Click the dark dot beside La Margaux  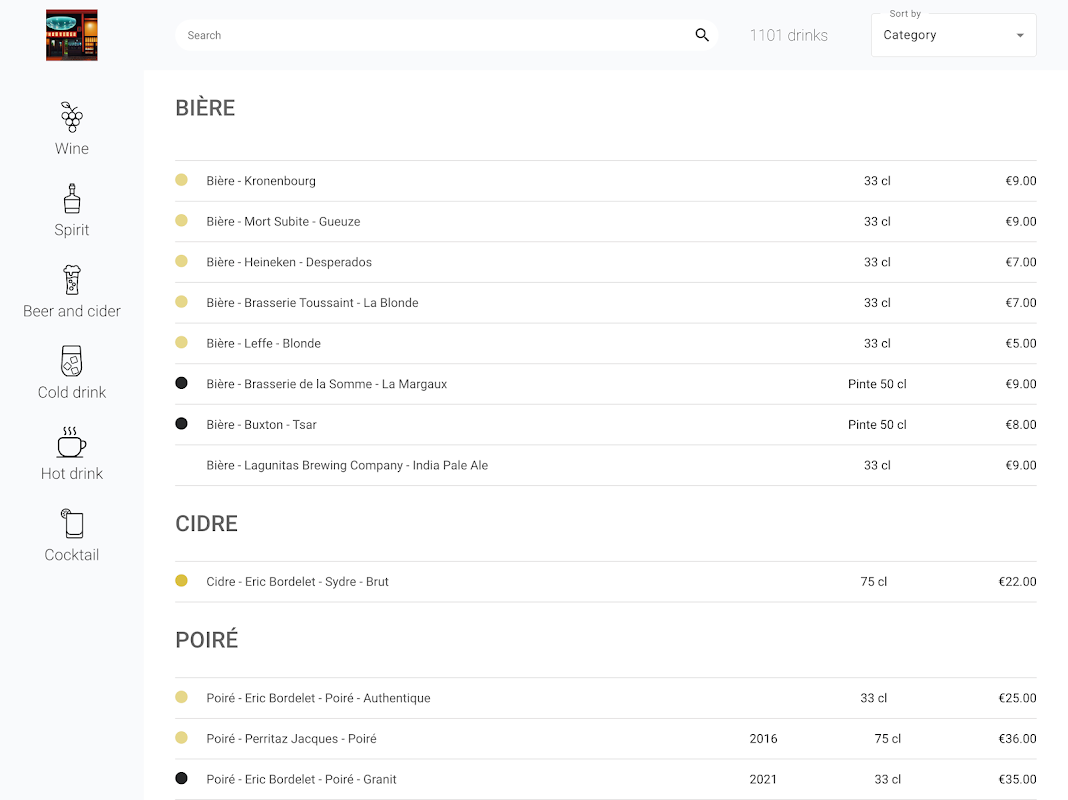click(x=181, y=383)
